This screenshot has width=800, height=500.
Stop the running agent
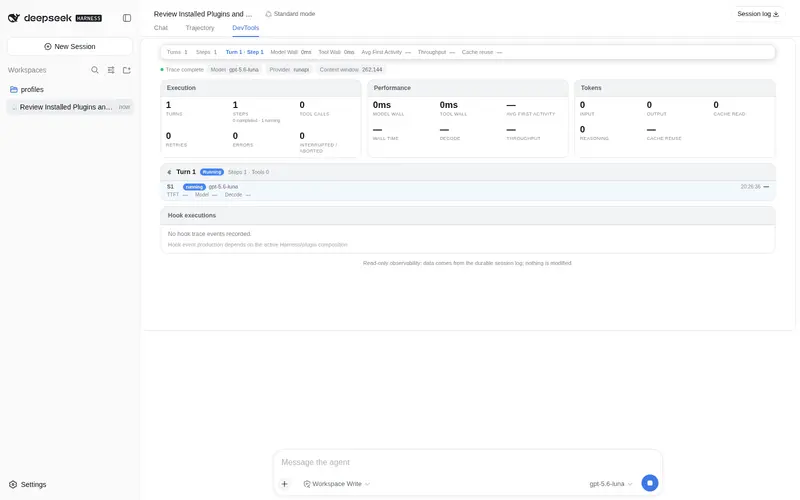pos(649,483)
